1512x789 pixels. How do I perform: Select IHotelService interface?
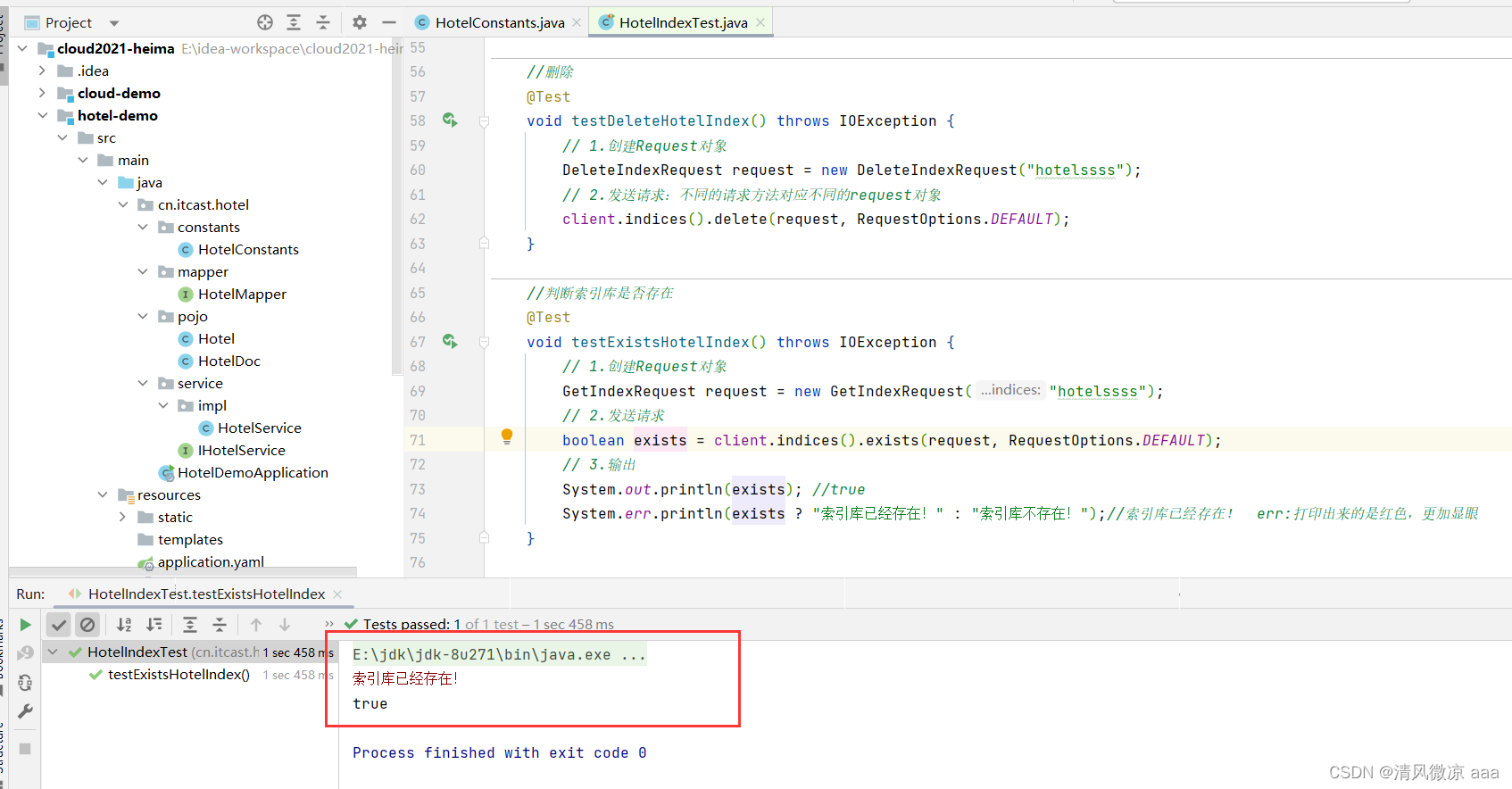[x=241, y=450]
